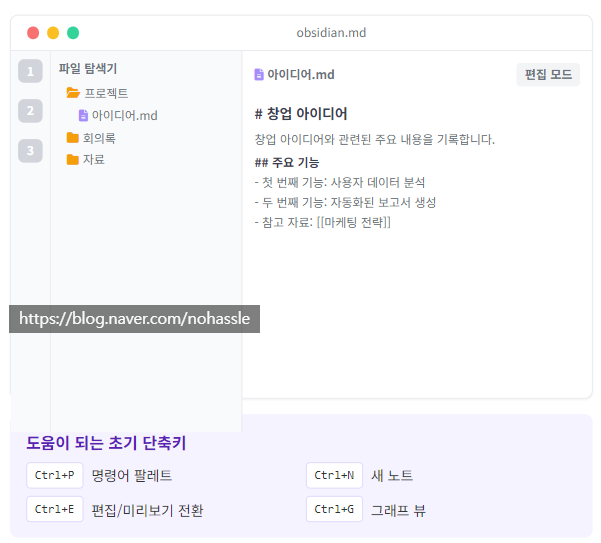Click the obsidian.md window title
The width and height of the screenshot is (601, 543).
(331, 33)
